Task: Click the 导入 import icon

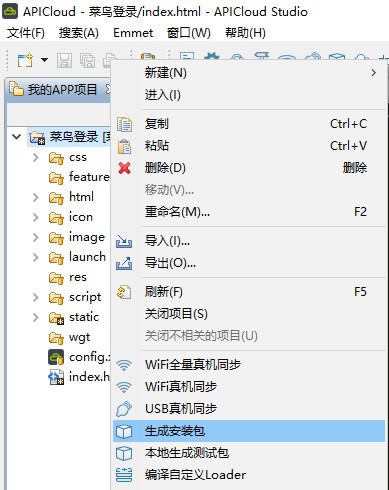Action: click(x=124, y=241)
